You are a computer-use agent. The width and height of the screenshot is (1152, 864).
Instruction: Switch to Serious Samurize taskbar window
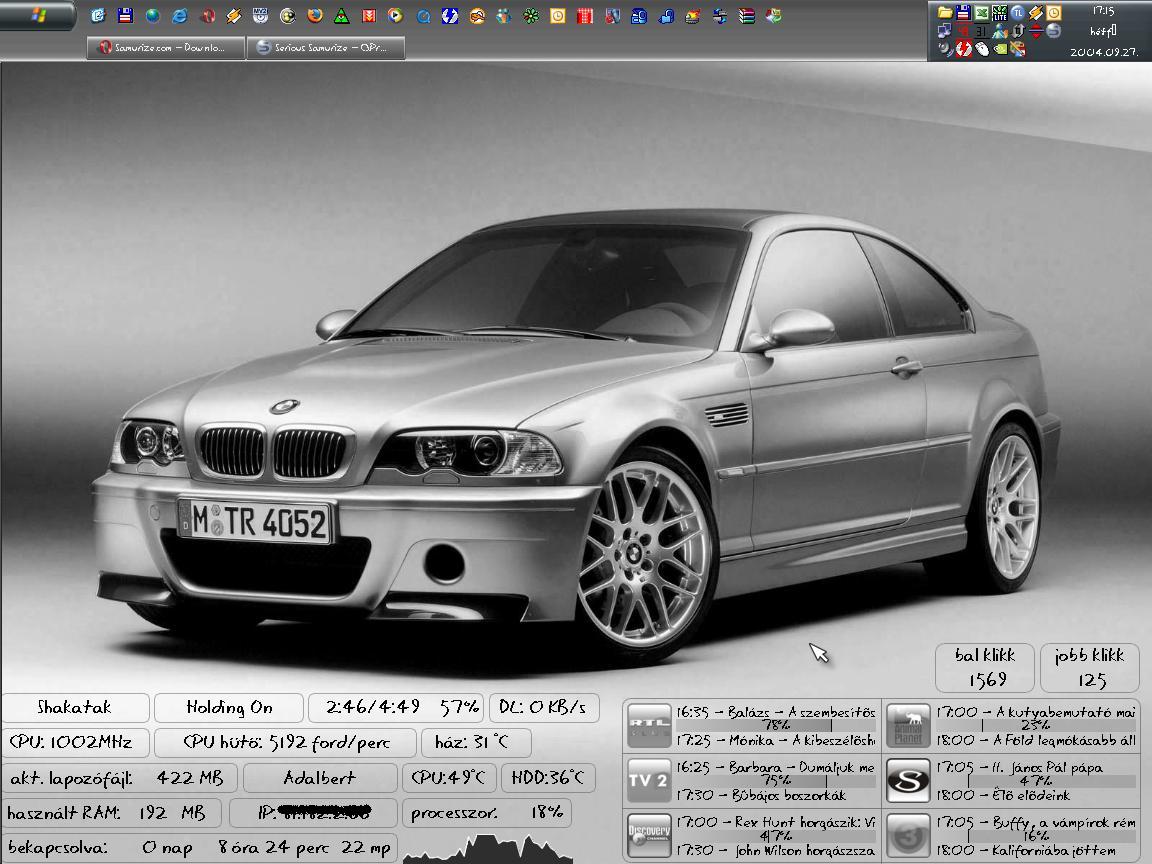click(x=326, y=47)
